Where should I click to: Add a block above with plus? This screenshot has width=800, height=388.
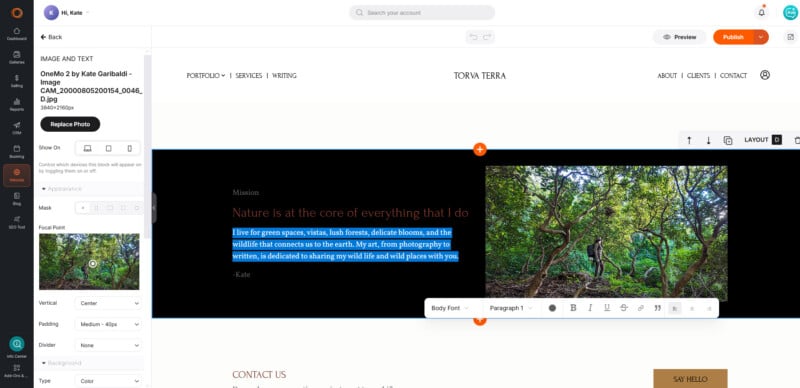pyautogui.click(x=480, y=149)
